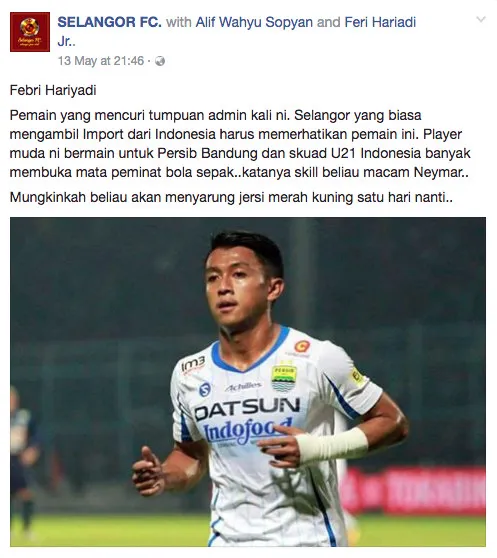Click the globe public-audience icon

click(x=160, y=61)
